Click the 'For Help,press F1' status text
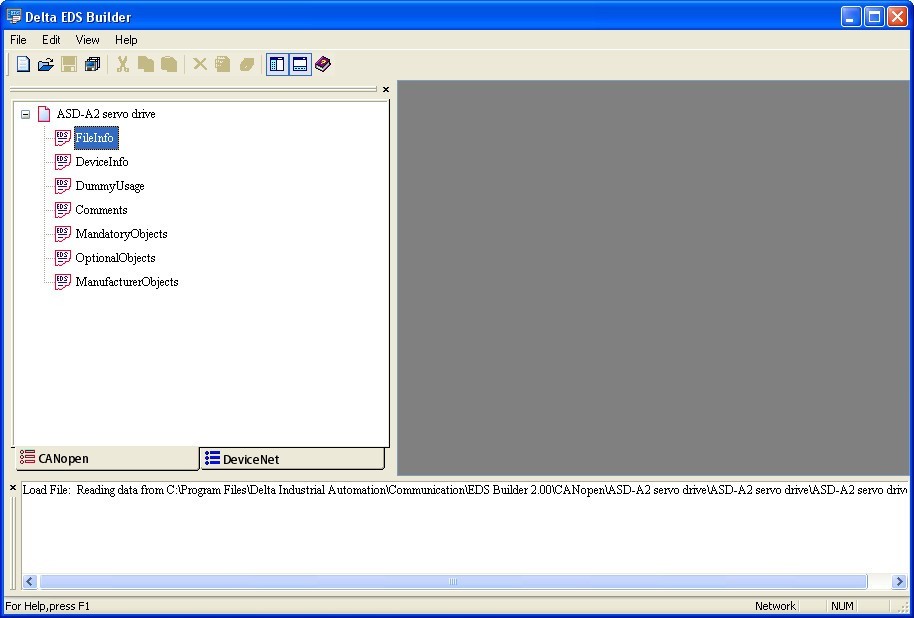 (x=48, y=606)
